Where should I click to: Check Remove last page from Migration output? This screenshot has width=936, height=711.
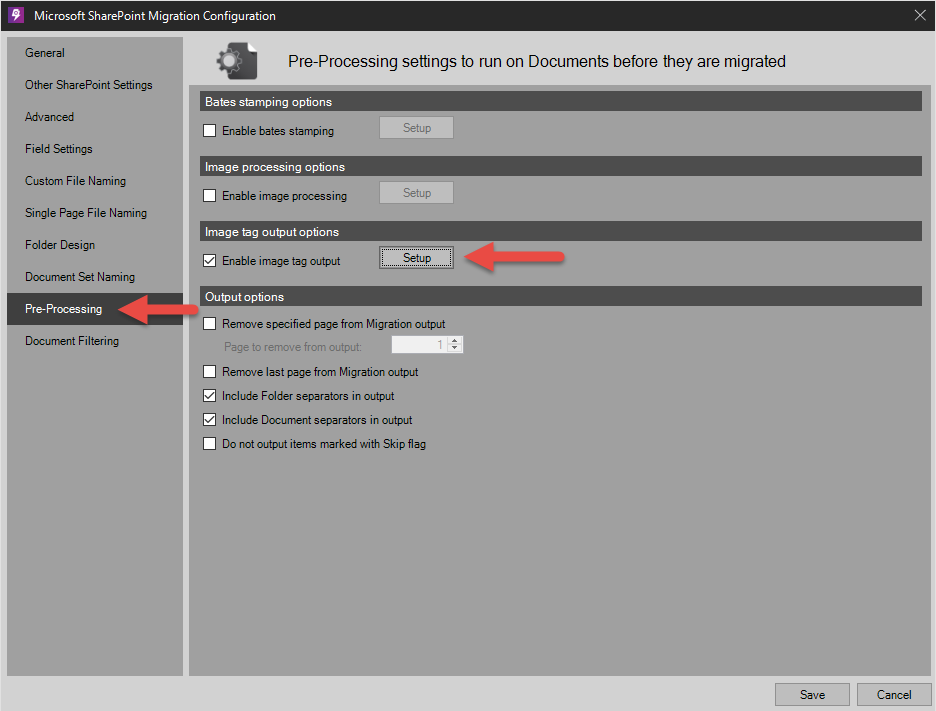point(210,372)
